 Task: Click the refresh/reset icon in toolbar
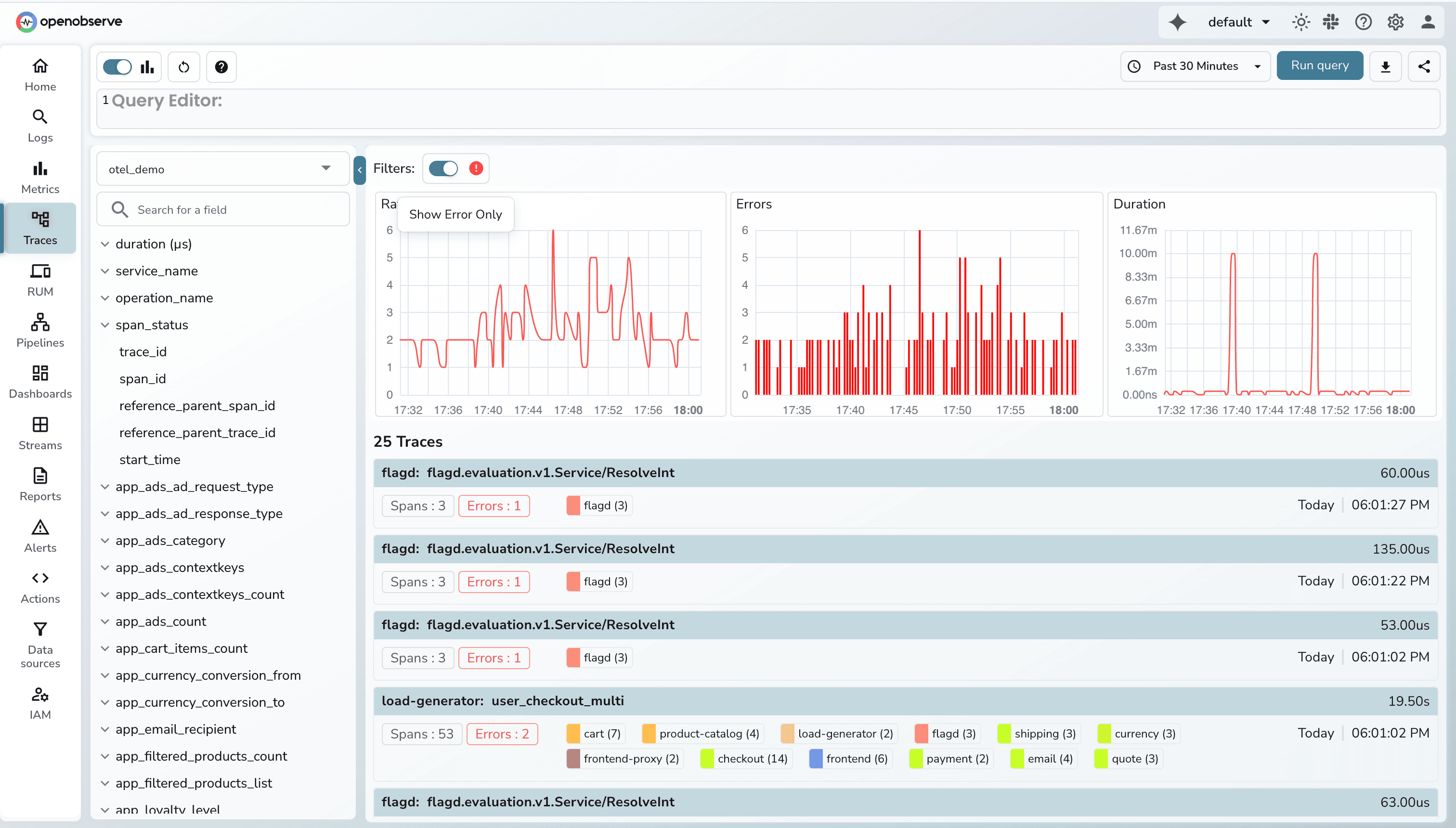tap(184, 67)
